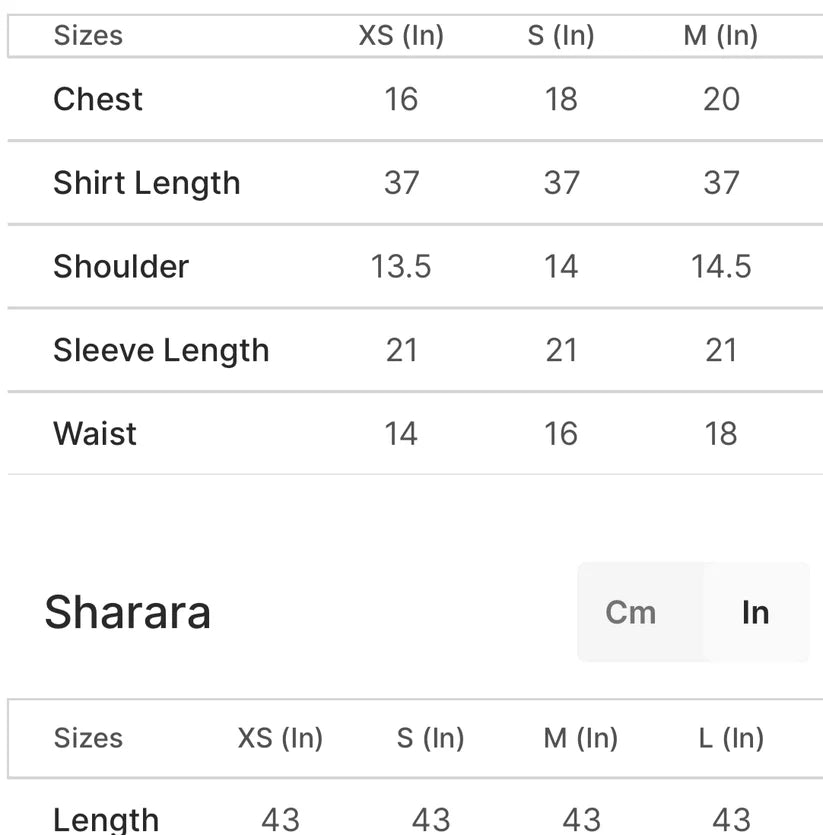Select the L (In) column header

[731, 738]
